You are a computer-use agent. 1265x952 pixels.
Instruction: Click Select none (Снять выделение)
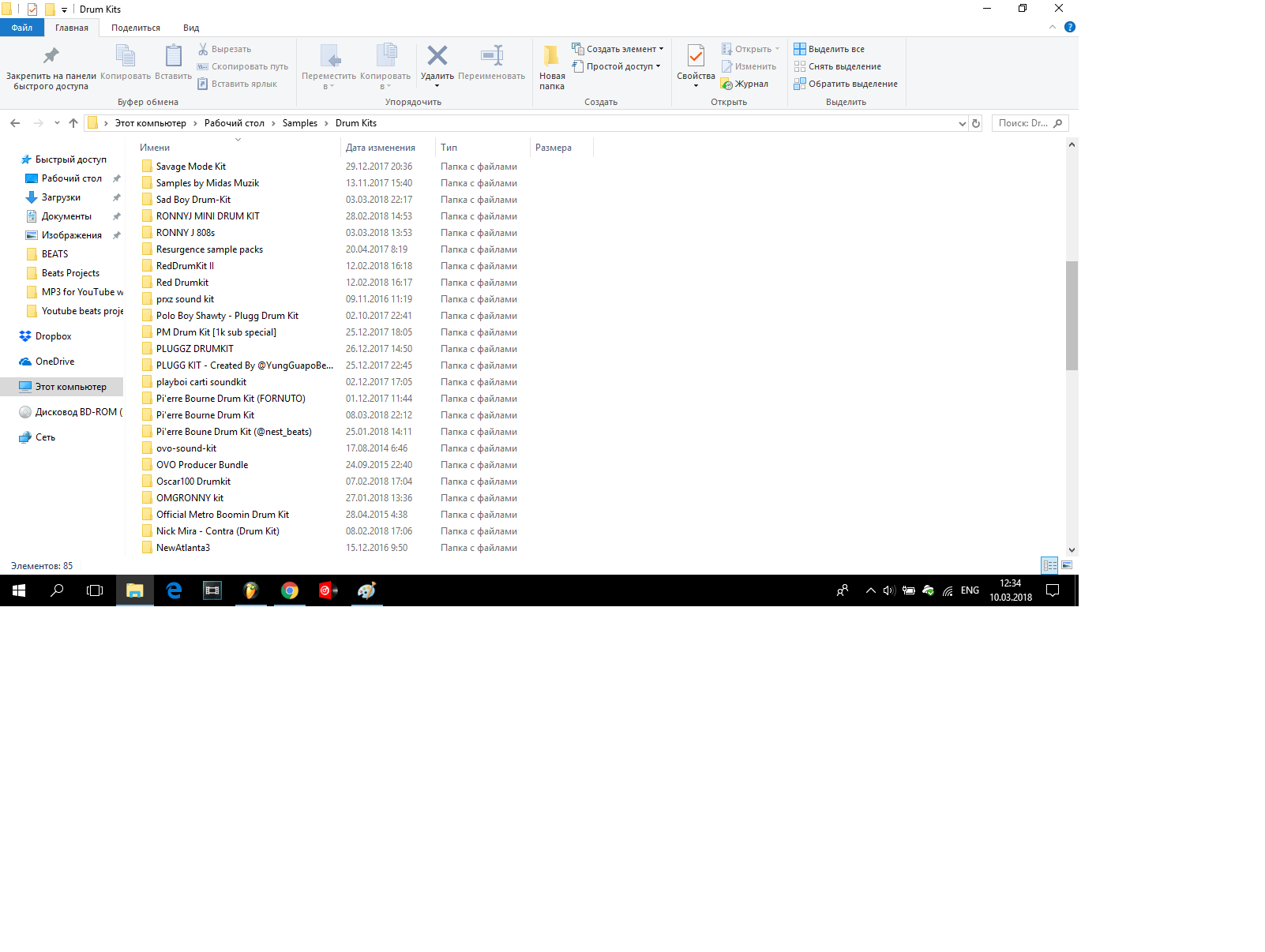[837, 66]
